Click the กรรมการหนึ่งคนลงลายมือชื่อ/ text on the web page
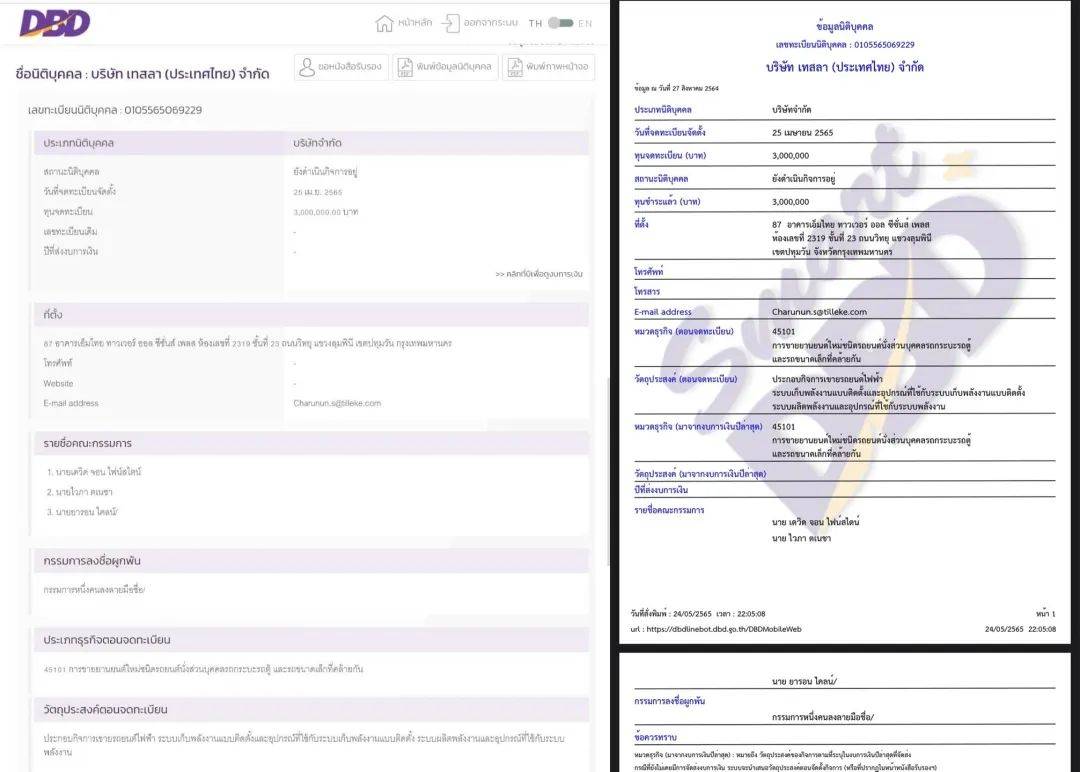1080x772 pixels. (x=94, y=590)
